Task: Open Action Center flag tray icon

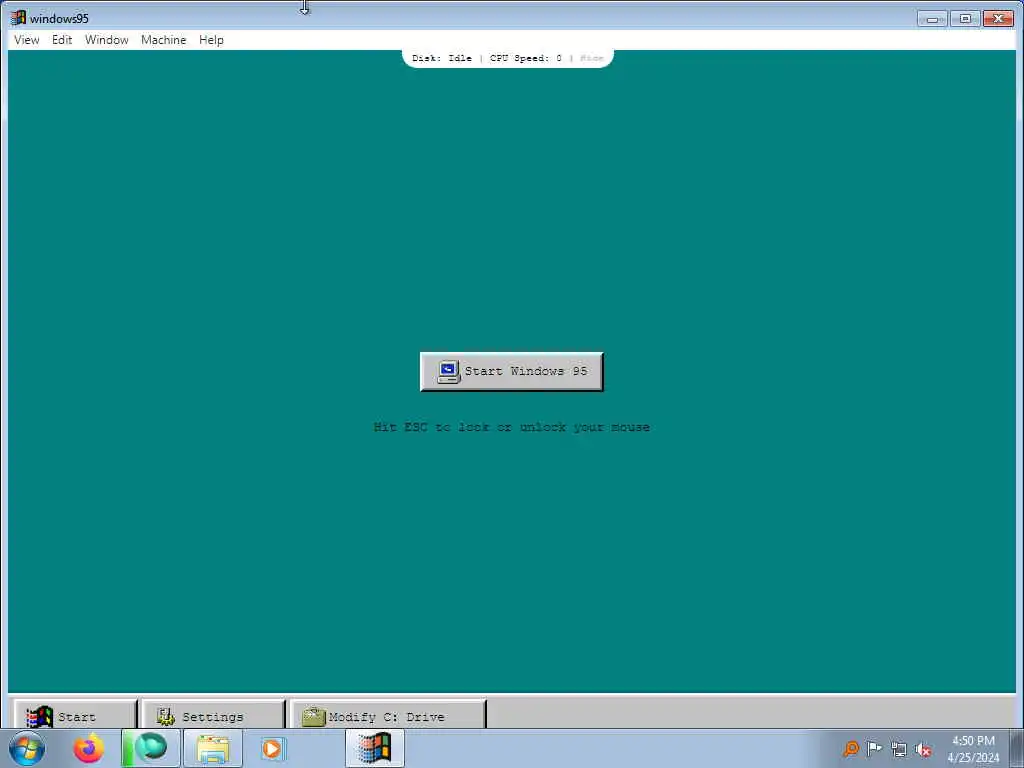Action: pos(874,748)
